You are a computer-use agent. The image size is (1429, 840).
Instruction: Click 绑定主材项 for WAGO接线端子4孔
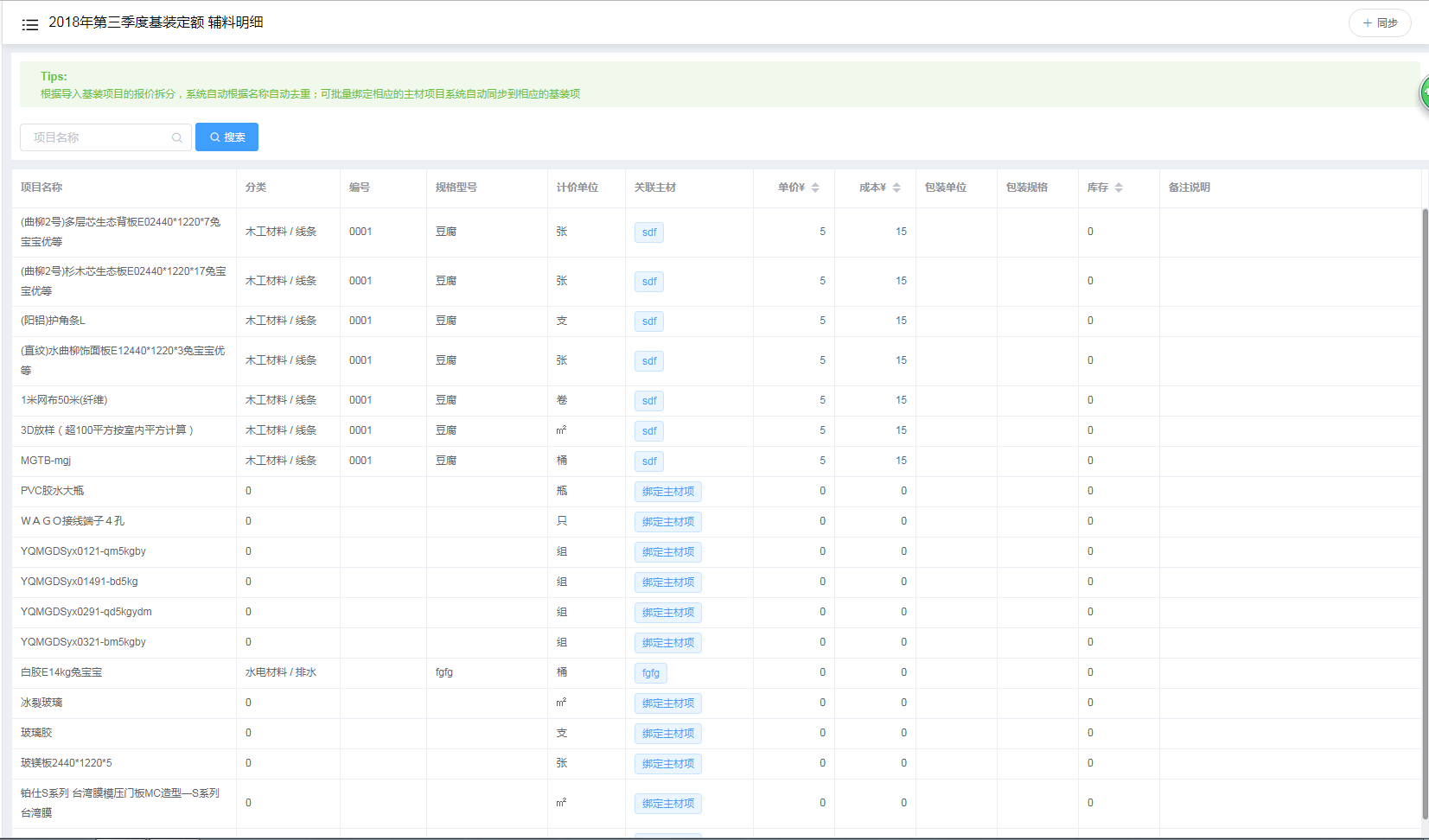667,522
